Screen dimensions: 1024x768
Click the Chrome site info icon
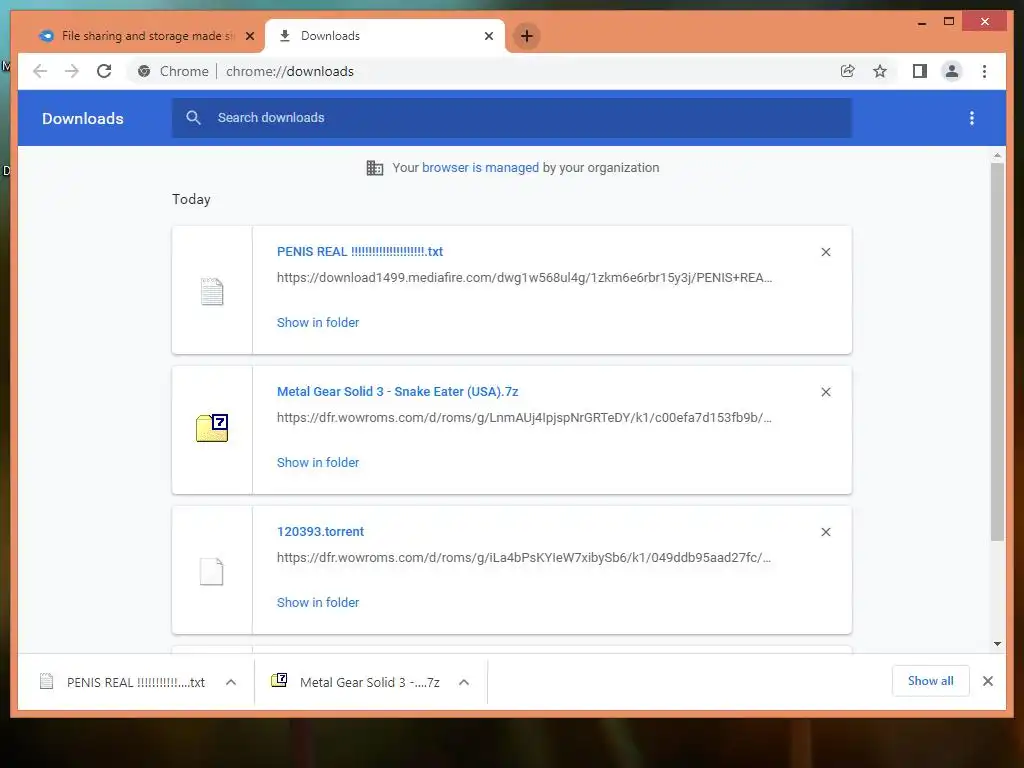point(144,71)
